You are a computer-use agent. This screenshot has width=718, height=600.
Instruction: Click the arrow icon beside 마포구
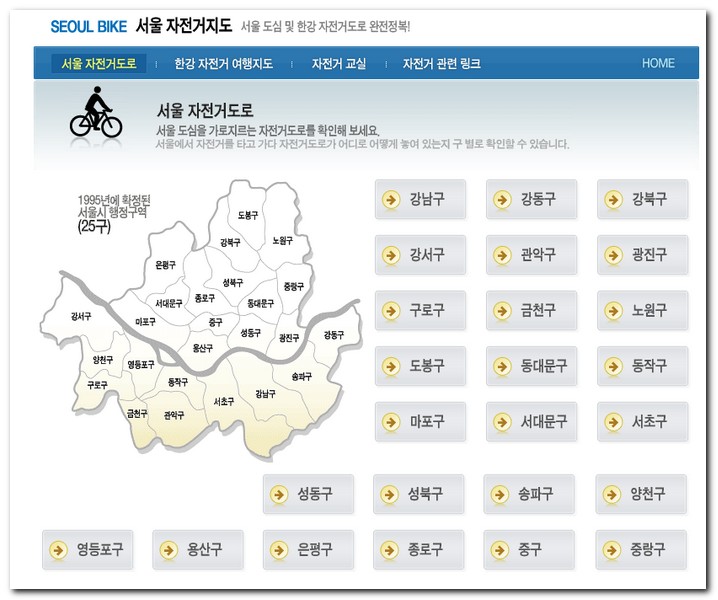pyautogui.click(x=390, y=422)
